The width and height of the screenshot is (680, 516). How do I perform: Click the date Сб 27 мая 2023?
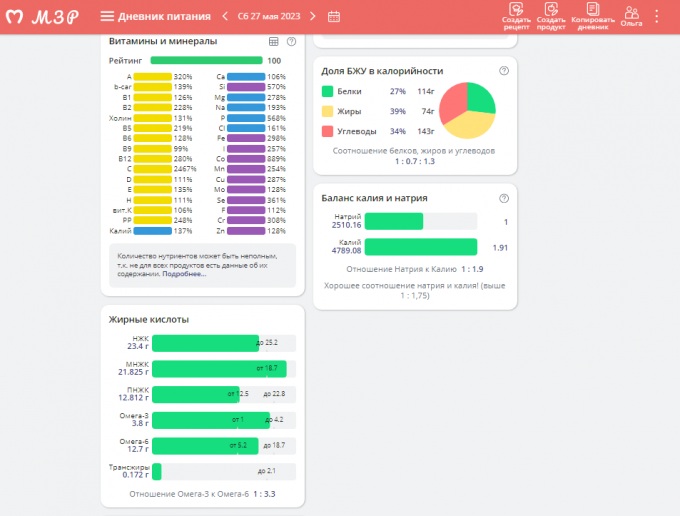click(269, 16)
